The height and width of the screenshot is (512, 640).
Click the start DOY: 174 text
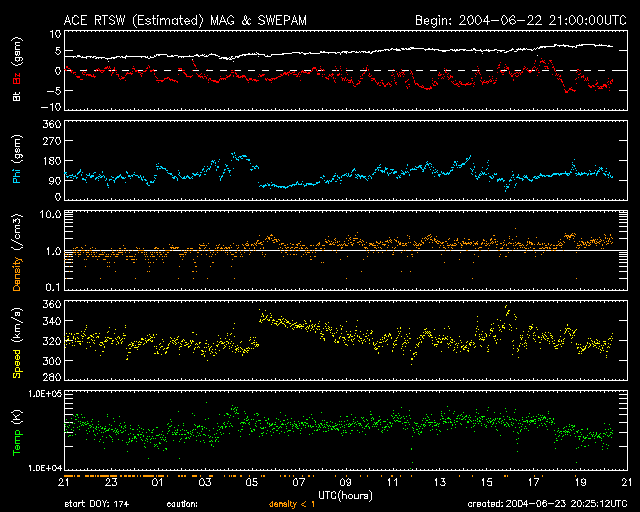[x=96, y=503]
